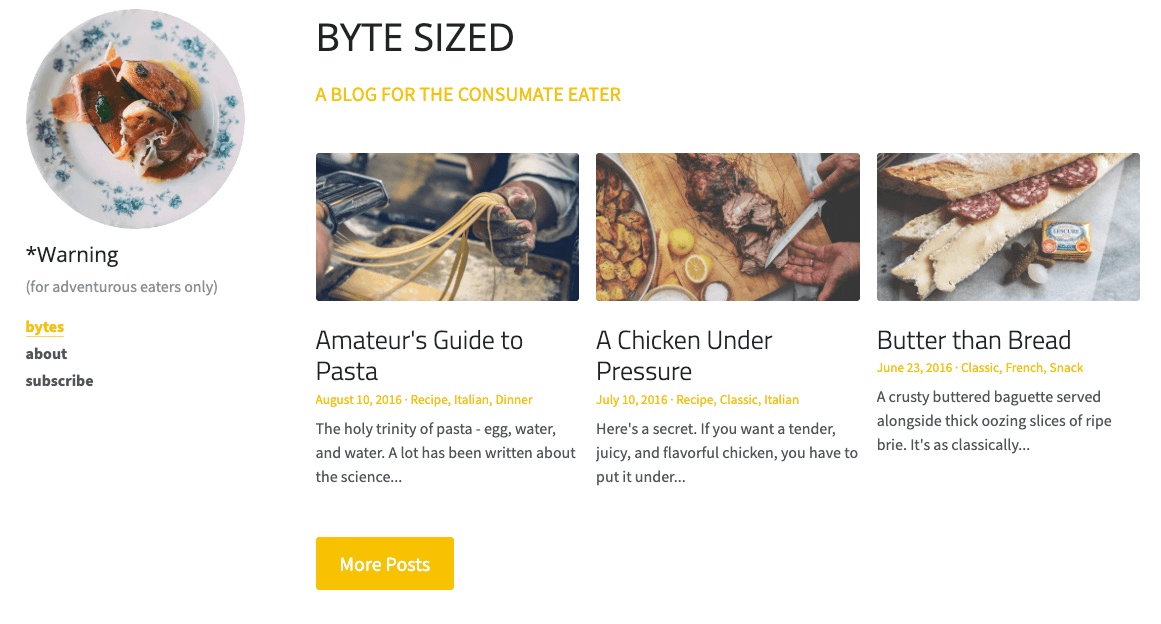Click the More Posts button
This screenshot has width=1161, height=624.
tap(384, 563)
